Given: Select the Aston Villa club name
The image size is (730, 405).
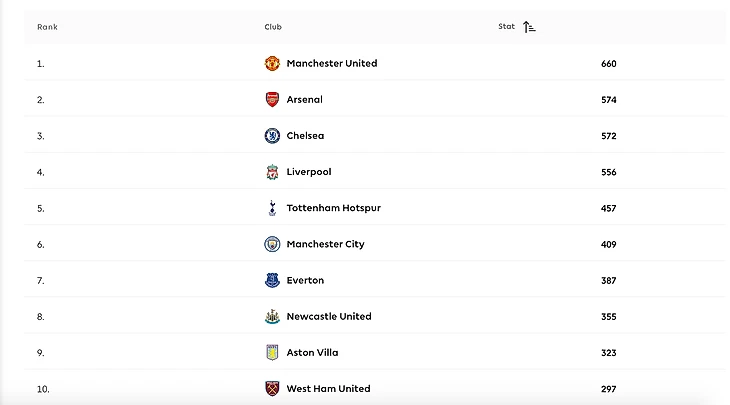Looking at the screenshot, I should coord(312,353).
